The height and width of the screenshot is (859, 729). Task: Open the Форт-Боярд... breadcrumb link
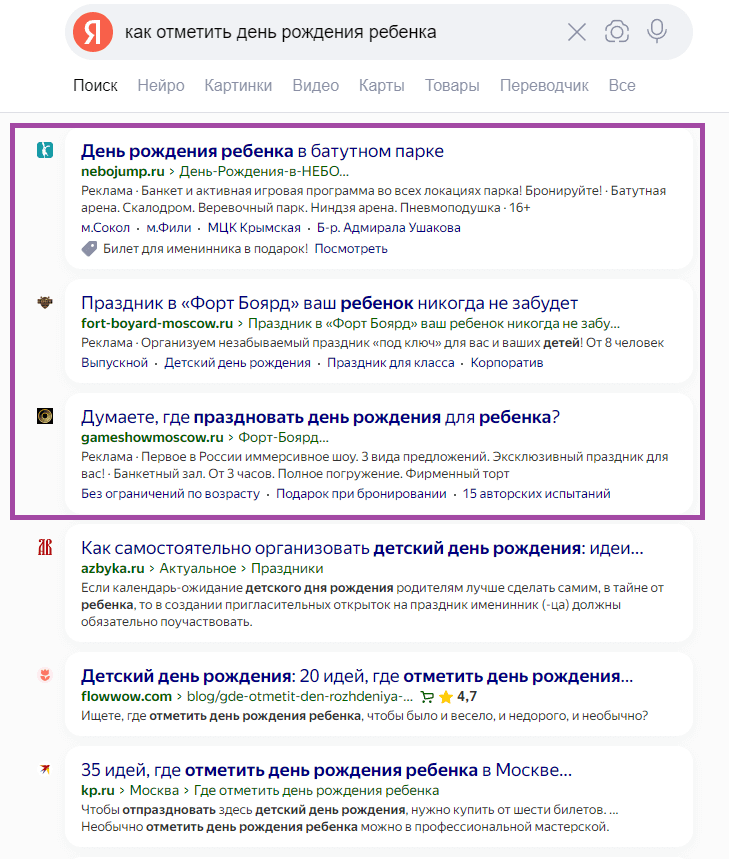point(284,437)
